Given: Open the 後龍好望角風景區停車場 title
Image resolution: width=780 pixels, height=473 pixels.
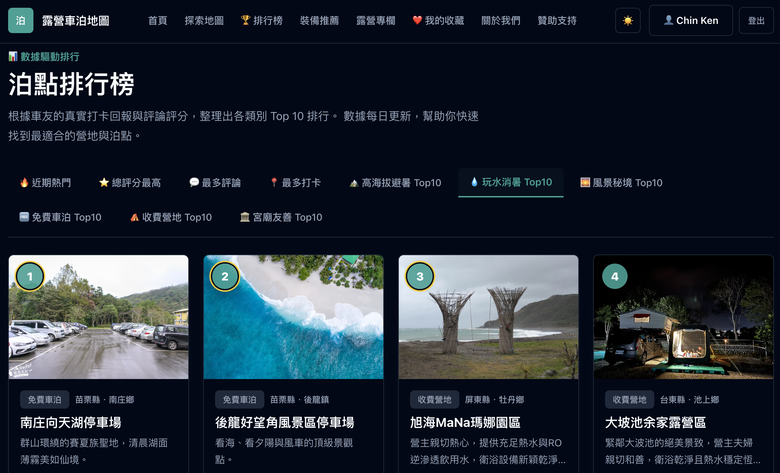Looking at the screenshot, I should point(285,422).
